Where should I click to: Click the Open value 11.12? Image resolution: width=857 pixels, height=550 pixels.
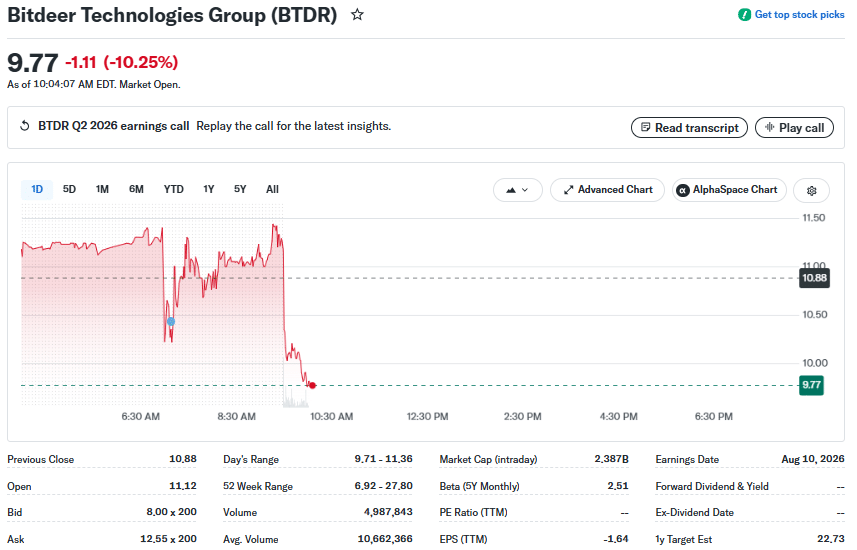tap(184, 486)
